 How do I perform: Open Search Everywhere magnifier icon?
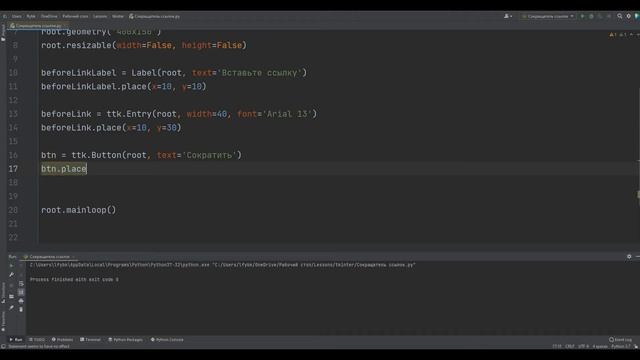click(x=620, y=16)
